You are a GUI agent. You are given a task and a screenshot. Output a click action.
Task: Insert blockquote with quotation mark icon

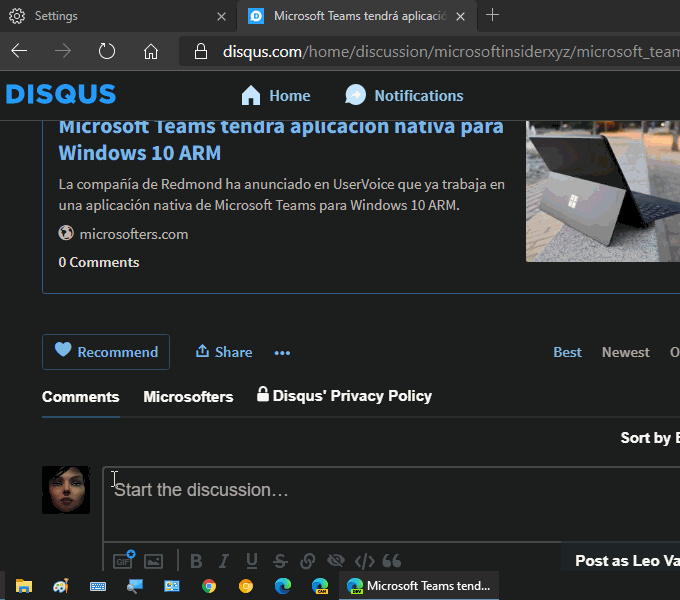[x=392, y=561]
